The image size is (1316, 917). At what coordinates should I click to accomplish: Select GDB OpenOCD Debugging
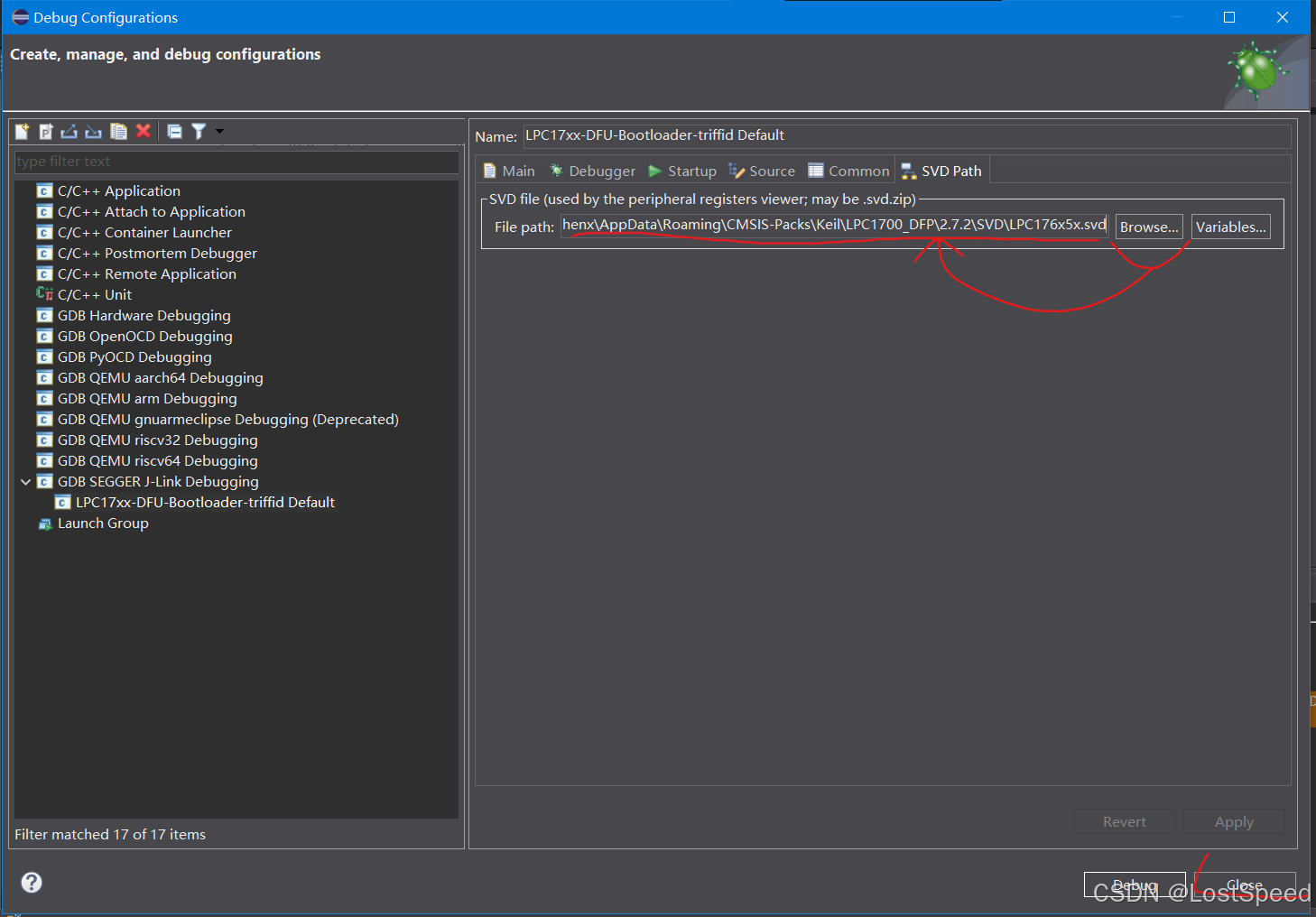[x=145, y=337]
